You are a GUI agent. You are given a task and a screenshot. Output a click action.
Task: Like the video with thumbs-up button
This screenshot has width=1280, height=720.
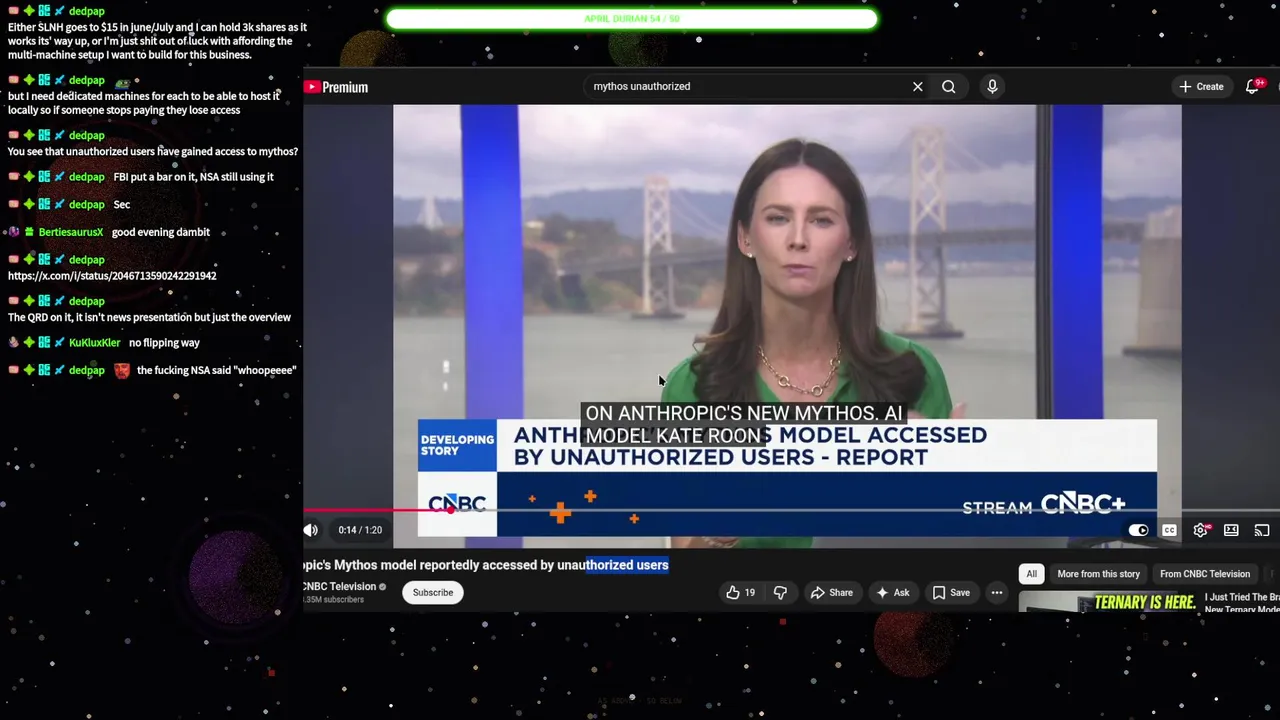pyautogui.click(x=741, y=593)
